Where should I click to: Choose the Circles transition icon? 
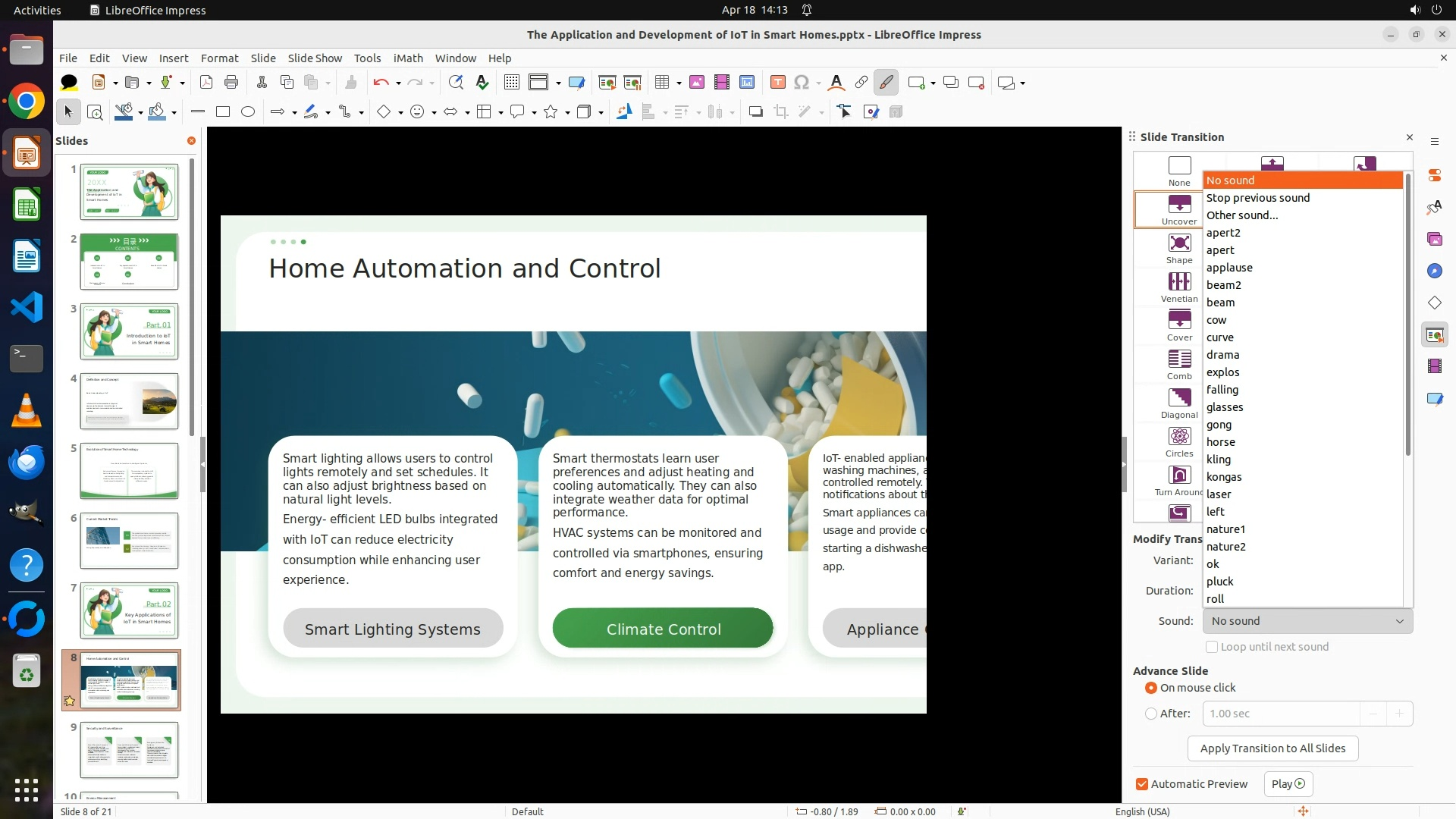tap(1178, 437)
